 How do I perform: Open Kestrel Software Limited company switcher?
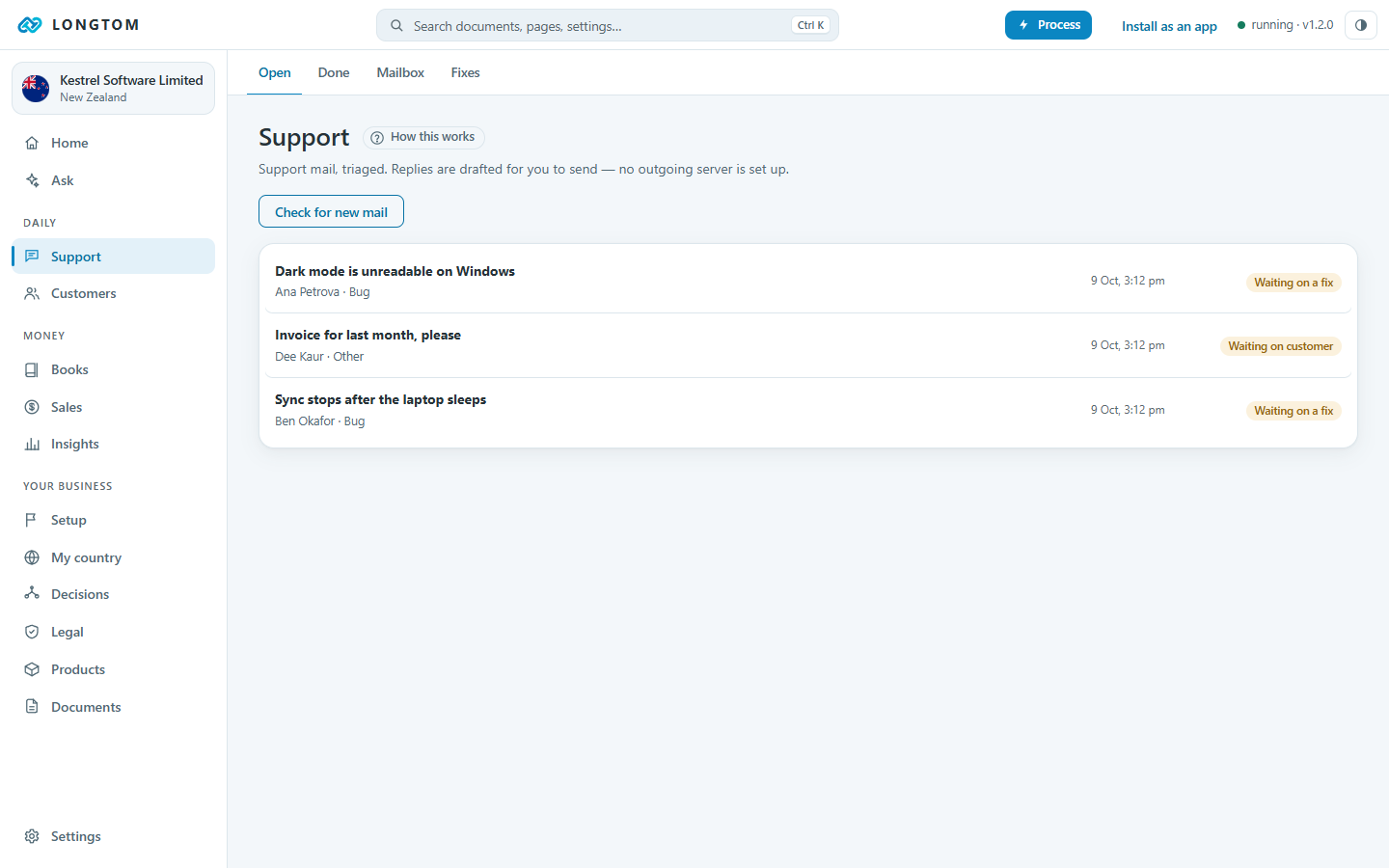tap(113, 88)
